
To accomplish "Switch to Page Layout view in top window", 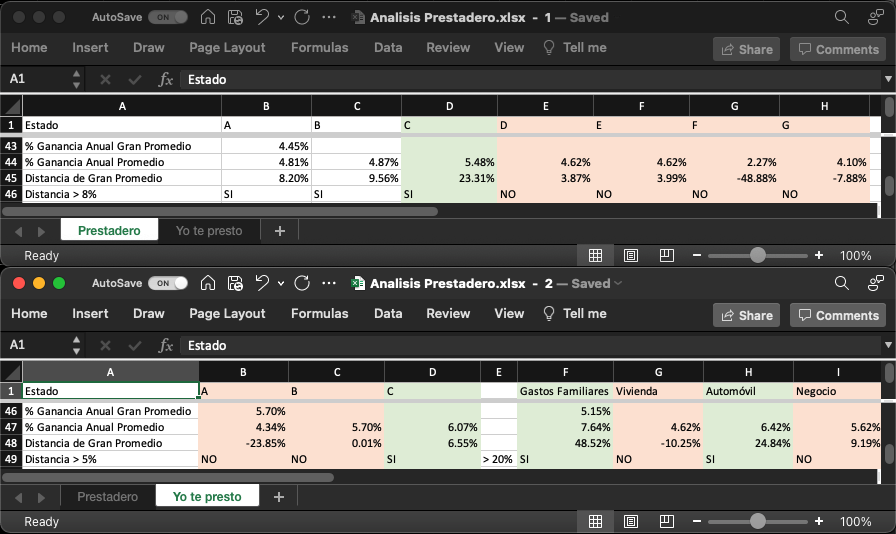I will coord(631,256).
